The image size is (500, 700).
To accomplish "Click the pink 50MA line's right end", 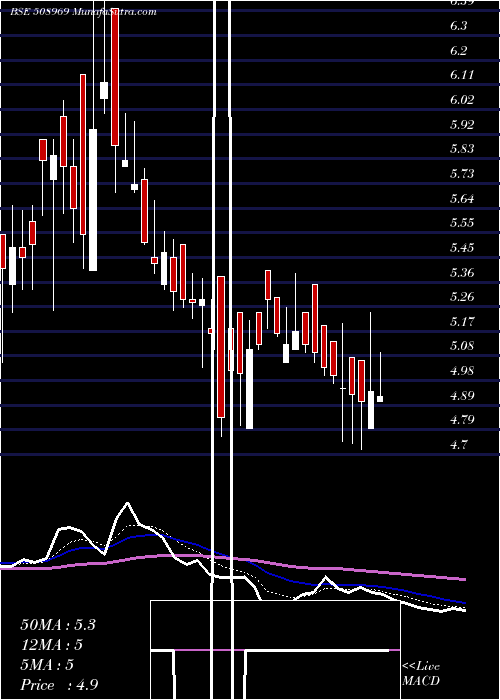I will tap(464, 579).
